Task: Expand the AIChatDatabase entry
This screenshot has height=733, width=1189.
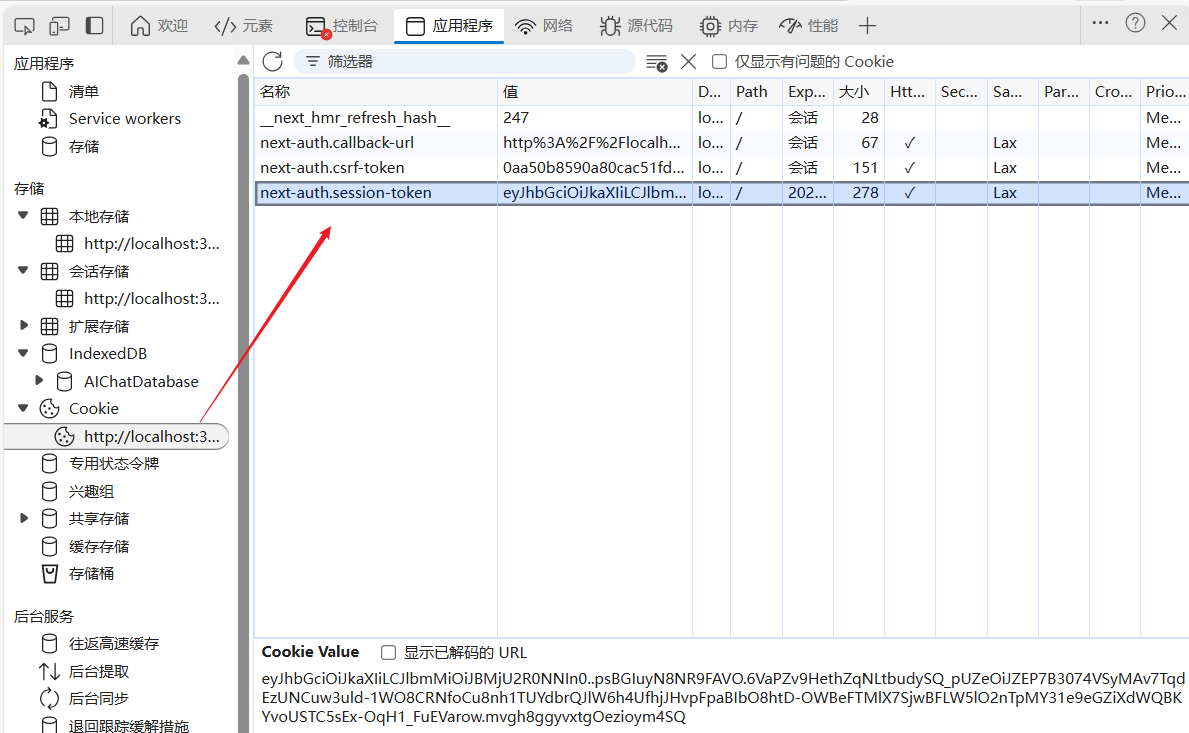Action: point(38,381)
